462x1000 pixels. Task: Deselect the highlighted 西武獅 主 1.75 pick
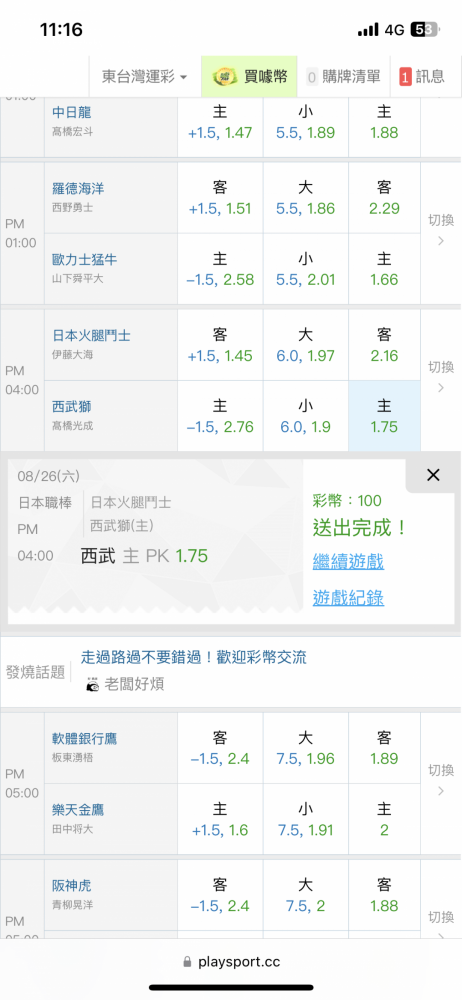(384, 416)
